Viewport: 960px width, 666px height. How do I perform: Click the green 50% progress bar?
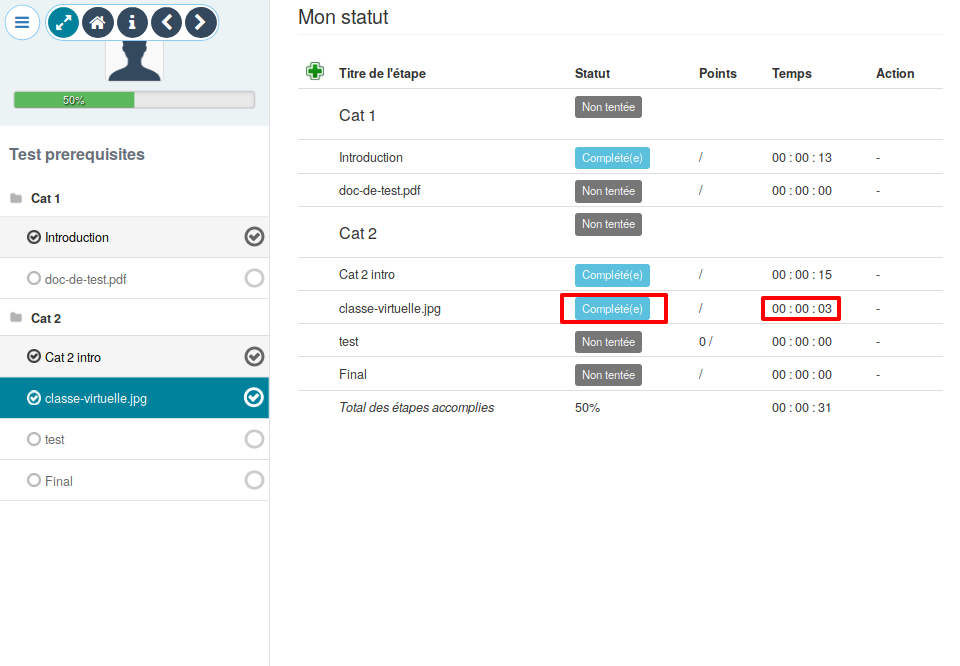click(75, 99)
